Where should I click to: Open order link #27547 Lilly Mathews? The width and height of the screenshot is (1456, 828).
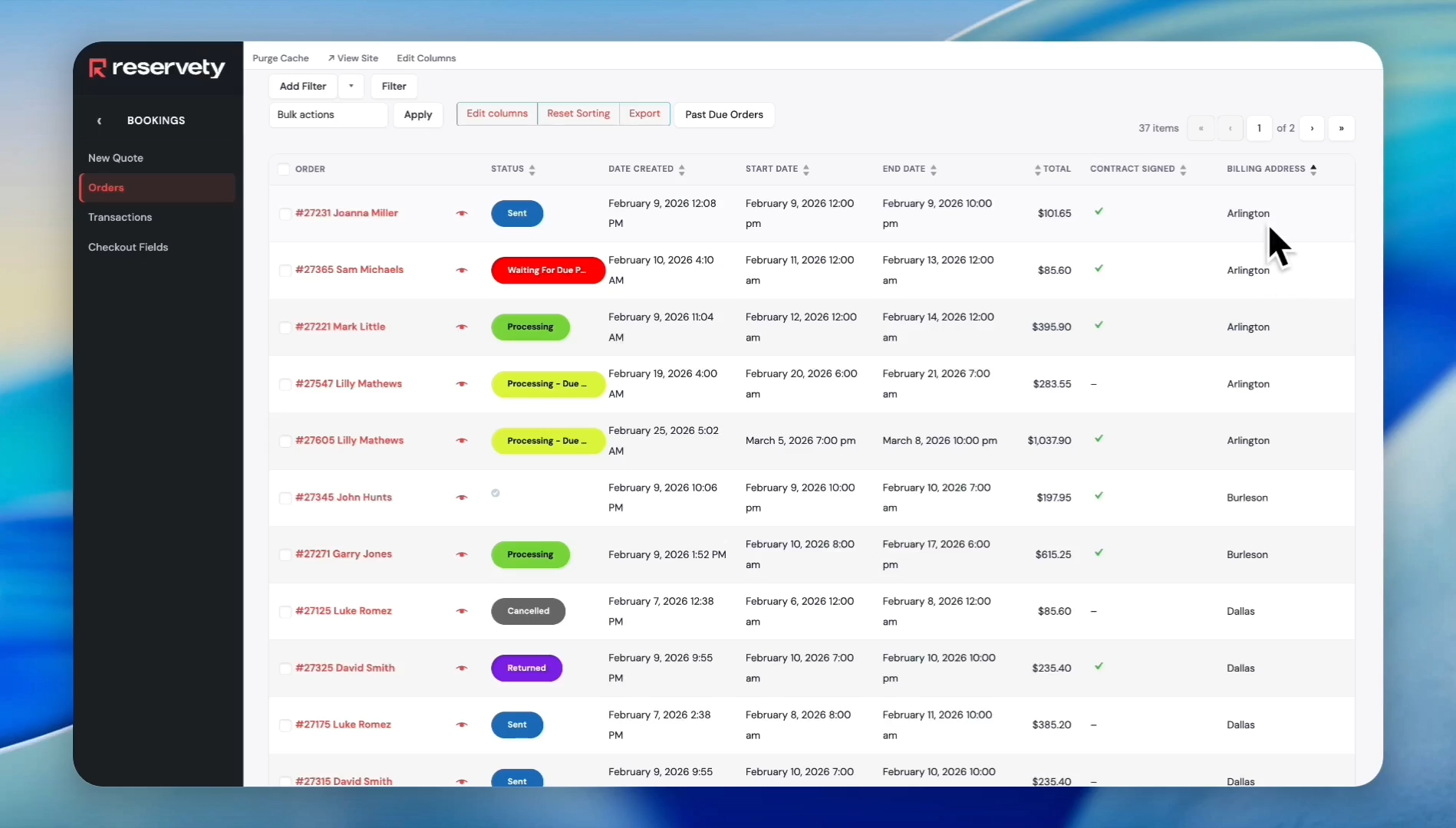point(348,383)
